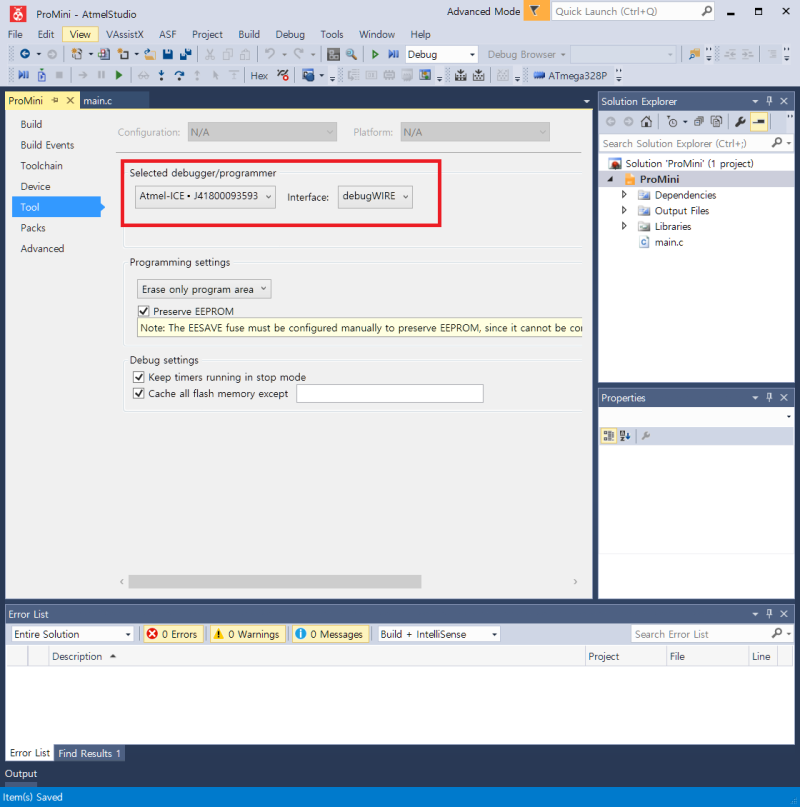
Task: Expand the Dependencies tree node
Action: 624,195
